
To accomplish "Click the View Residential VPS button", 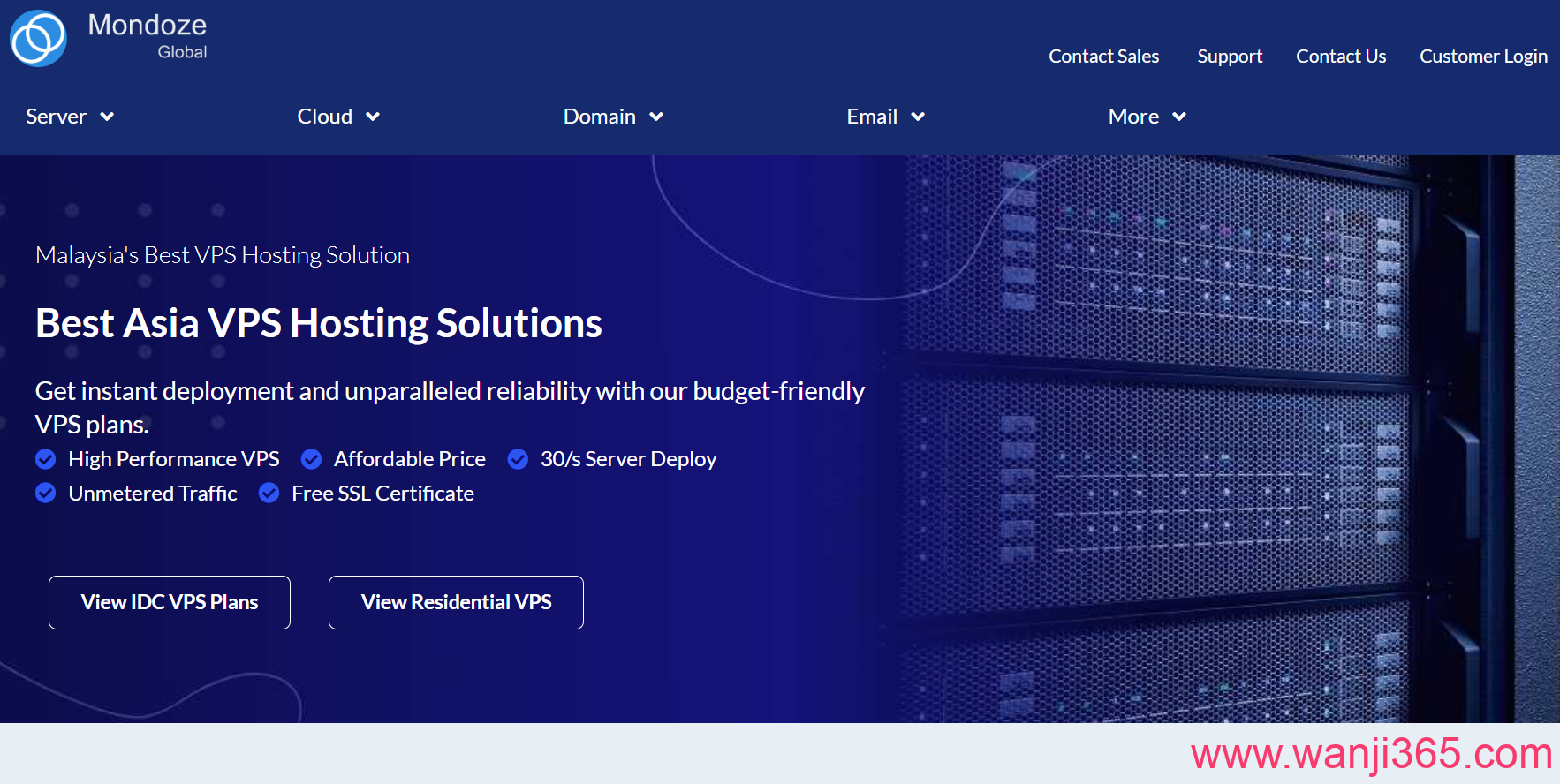I will 456,602.
